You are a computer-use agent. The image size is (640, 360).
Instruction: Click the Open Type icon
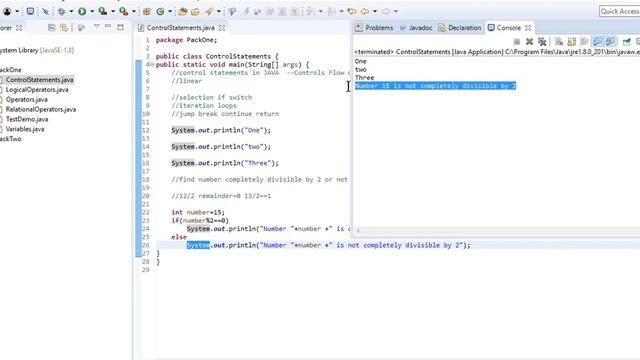(182, 11)
